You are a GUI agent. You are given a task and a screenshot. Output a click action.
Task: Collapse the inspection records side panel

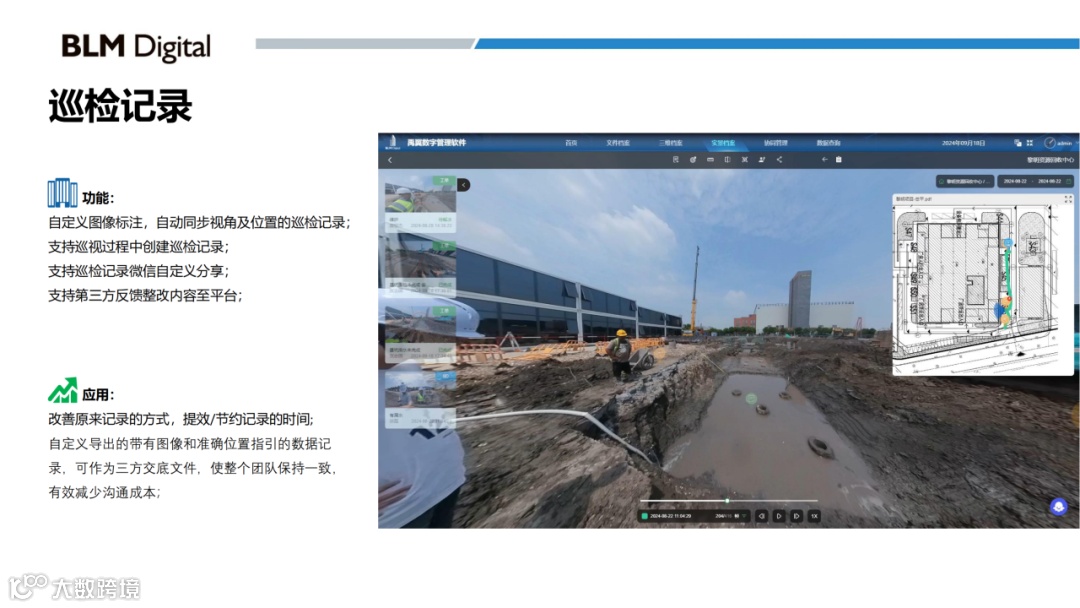[464, 185]
